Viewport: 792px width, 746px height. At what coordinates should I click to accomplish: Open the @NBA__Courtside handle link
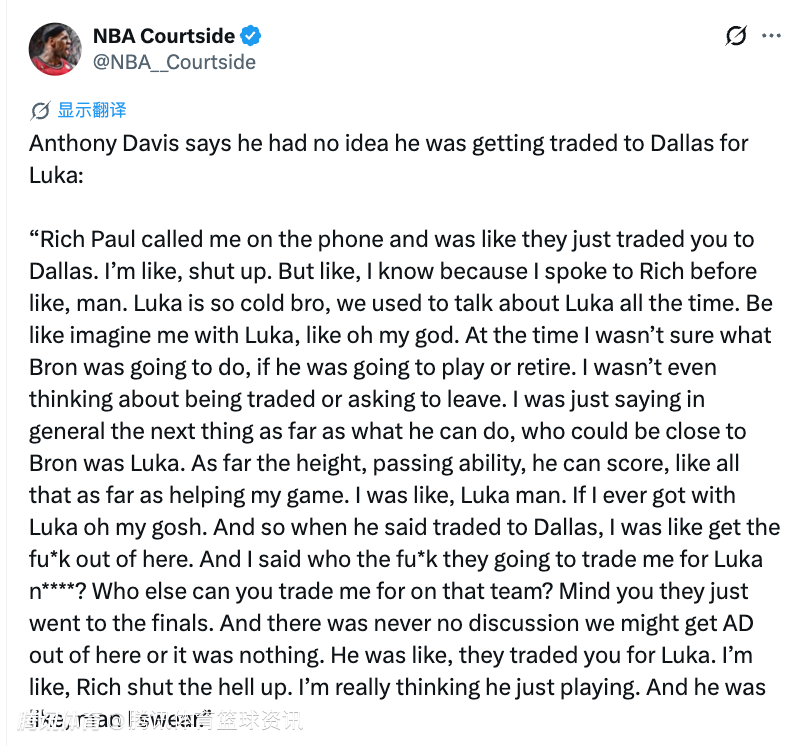pyautogui.click(x=174, y=62)
